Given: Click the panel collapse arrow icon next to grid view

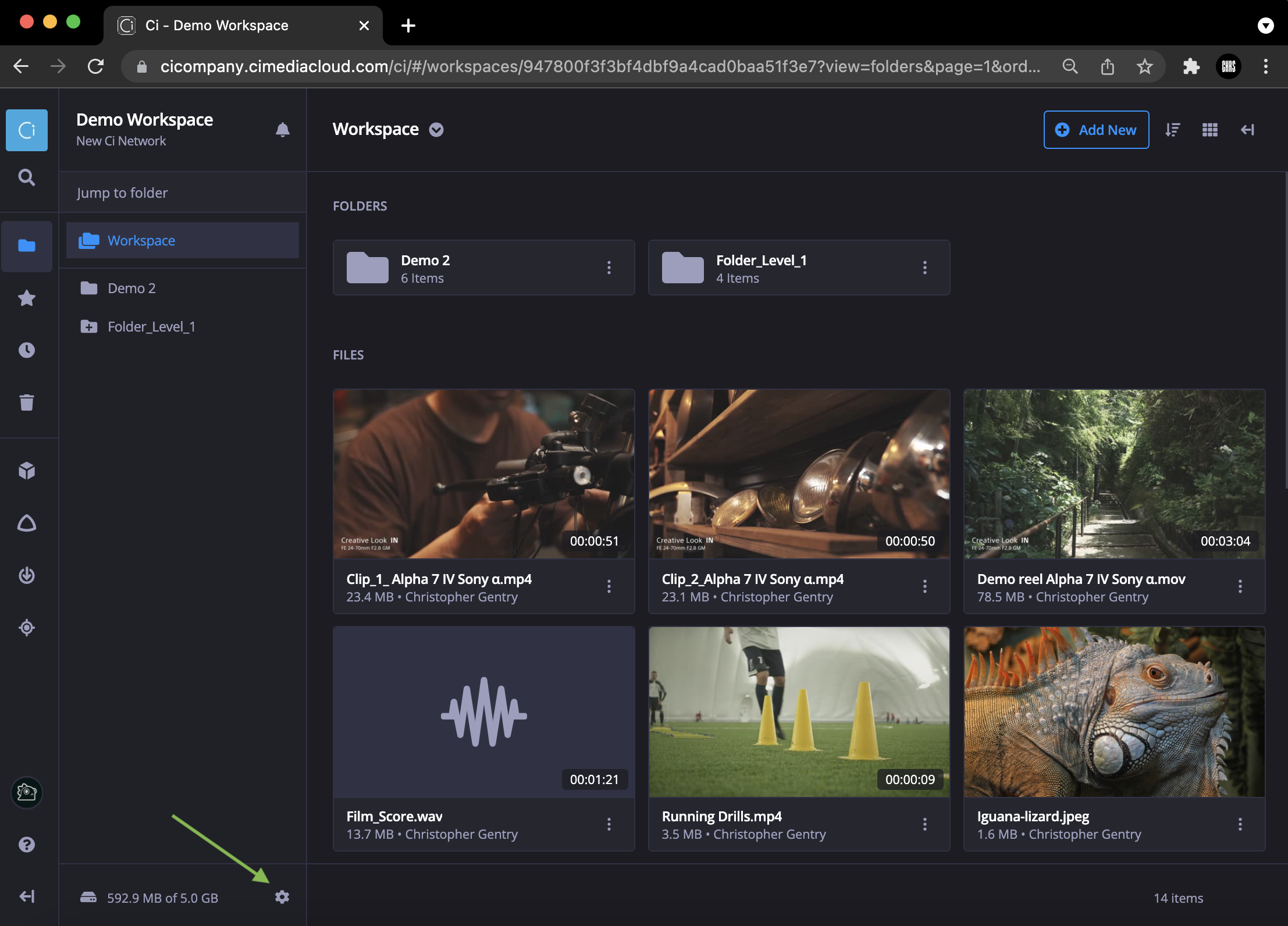Looking at the screenshot, I should pos(1247,130).
